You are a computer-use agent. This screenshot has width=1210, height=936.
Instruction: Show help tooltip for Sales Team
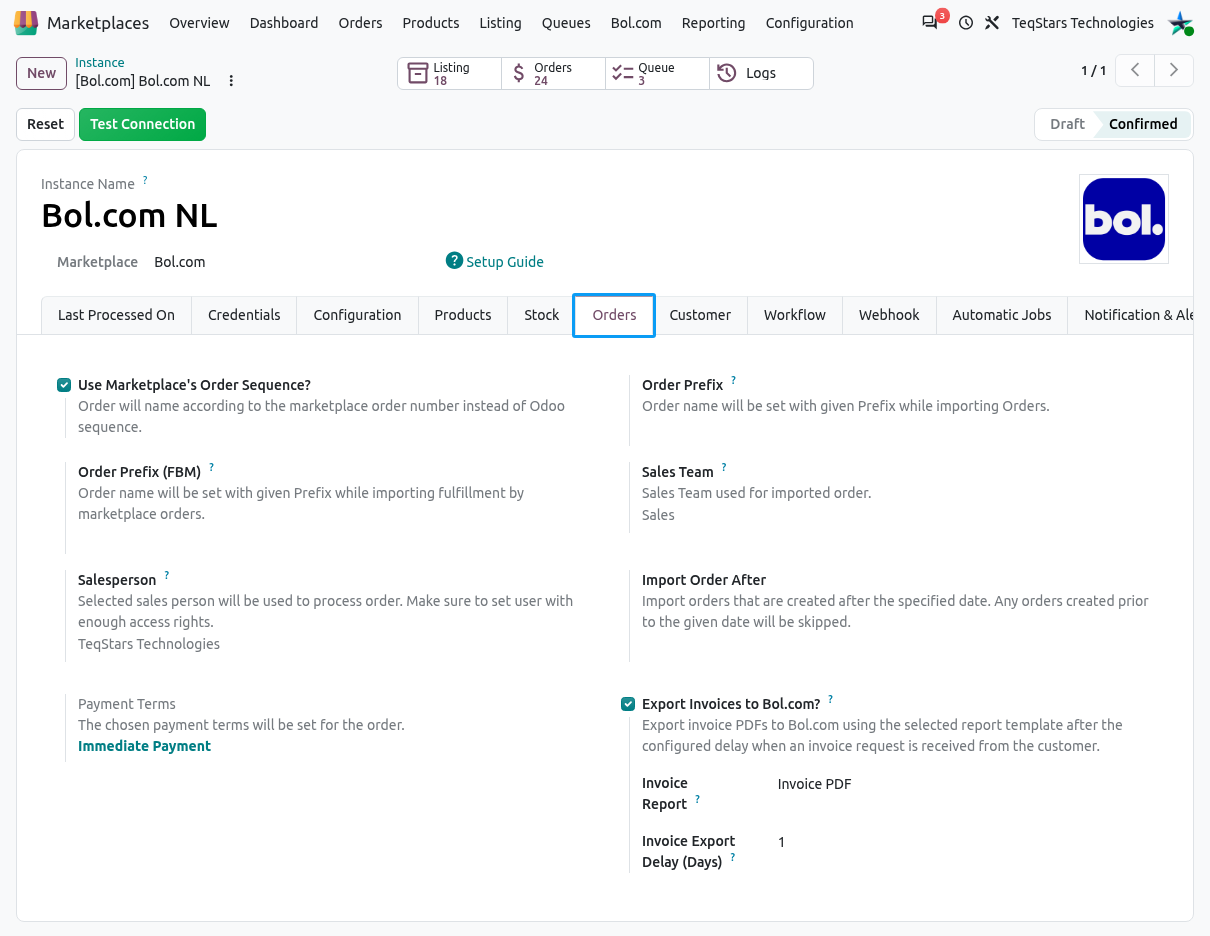(724, 467)
